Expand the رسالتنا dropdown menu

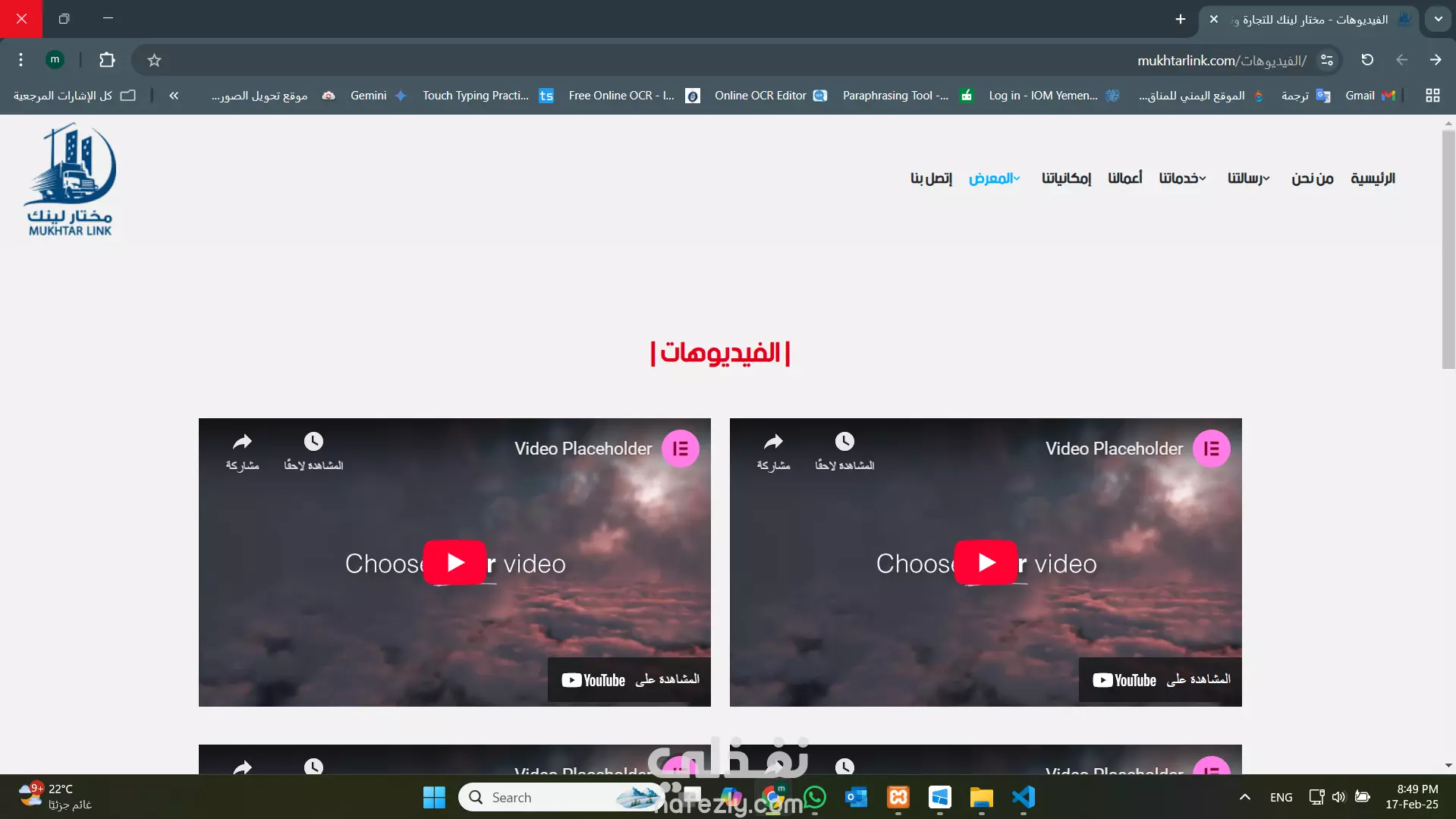[1249, 178]
